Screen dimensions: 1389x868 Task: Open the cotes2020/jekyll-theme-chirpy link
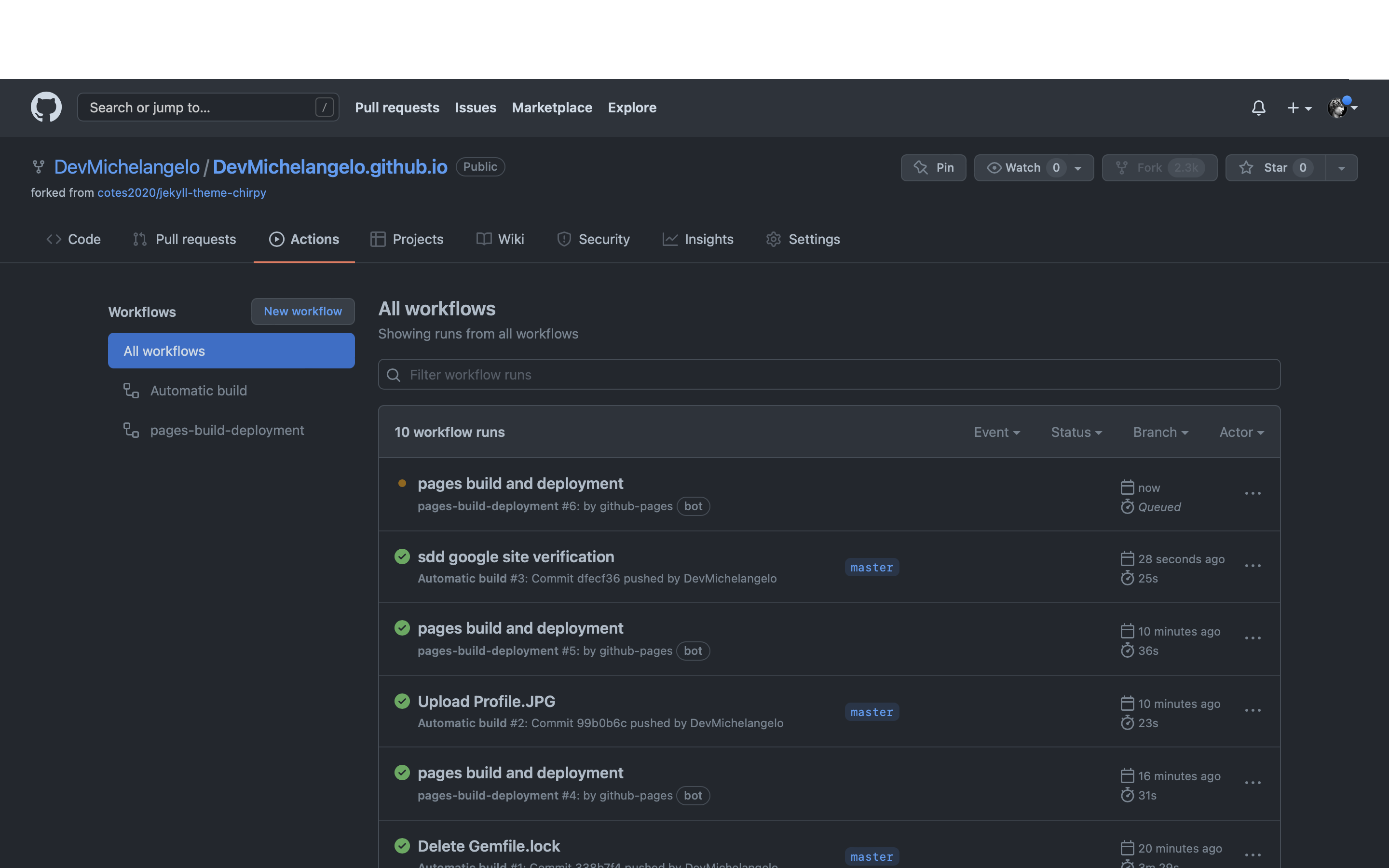(x=181, y=193)
